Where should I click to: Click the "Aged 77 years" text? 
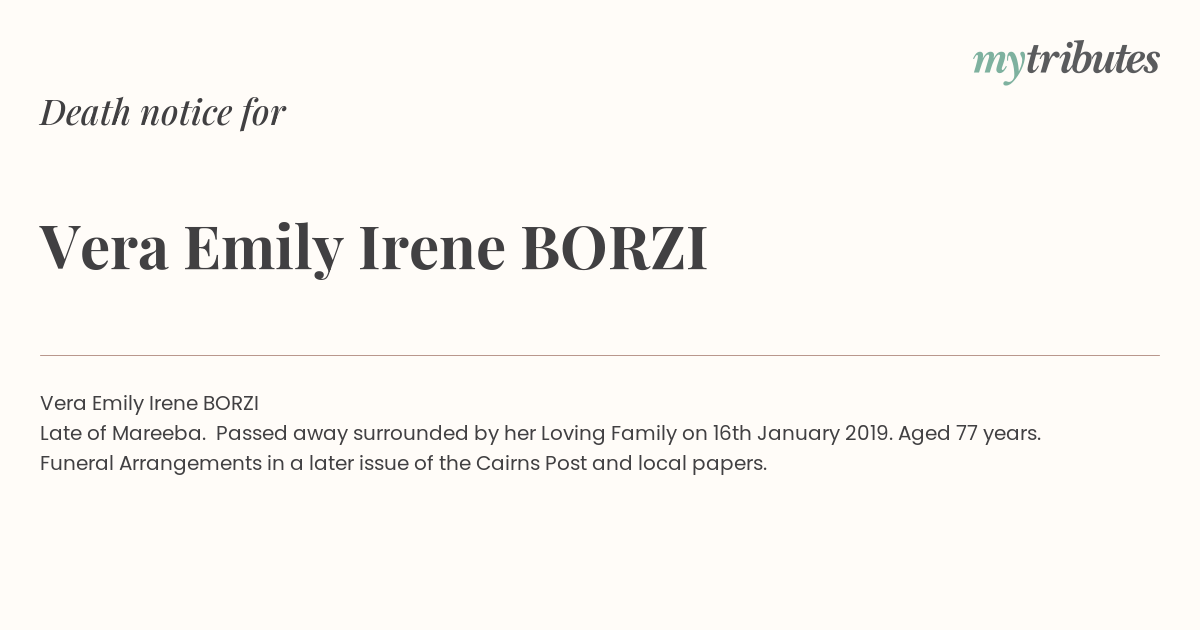970,434
